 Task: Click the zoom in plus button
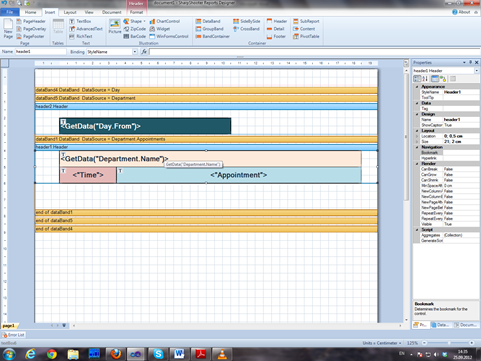(471, 343)
